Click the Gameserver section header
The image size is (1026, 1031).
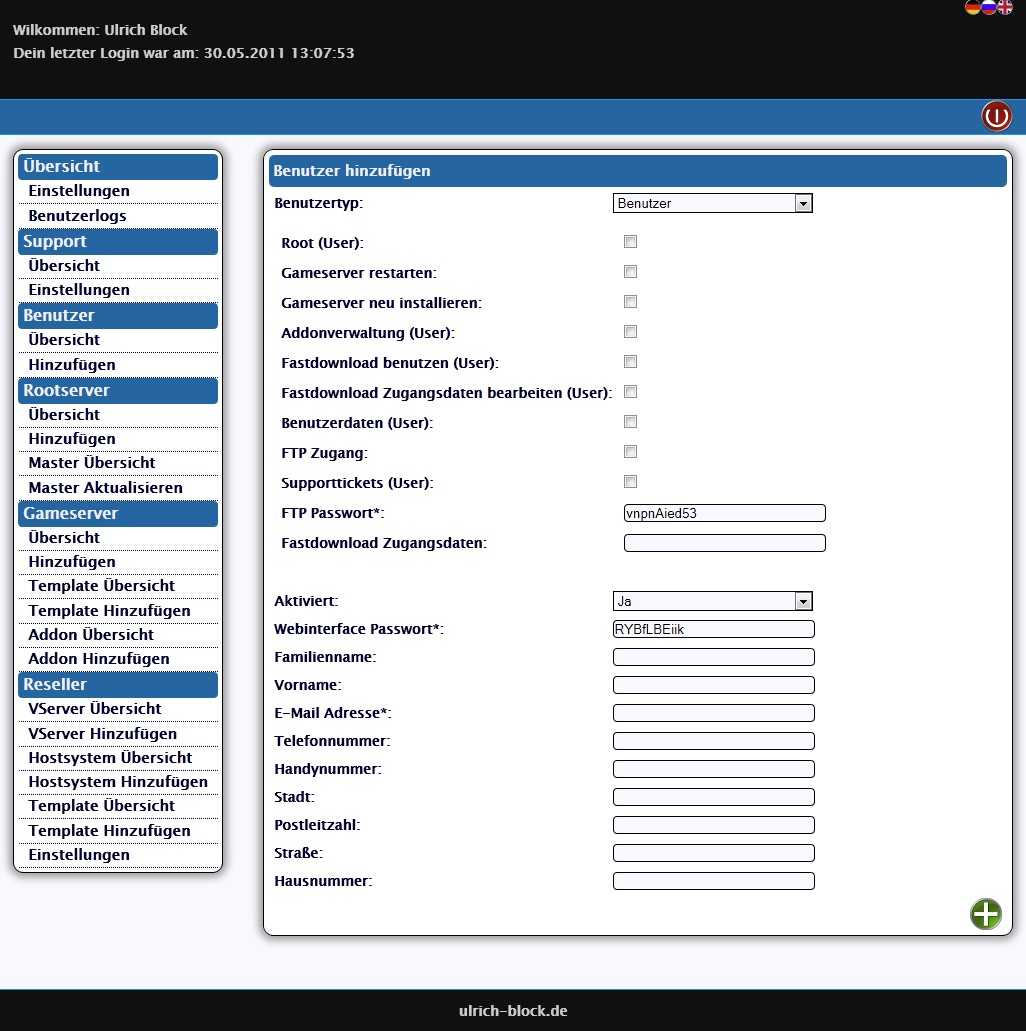click(118, 514)
